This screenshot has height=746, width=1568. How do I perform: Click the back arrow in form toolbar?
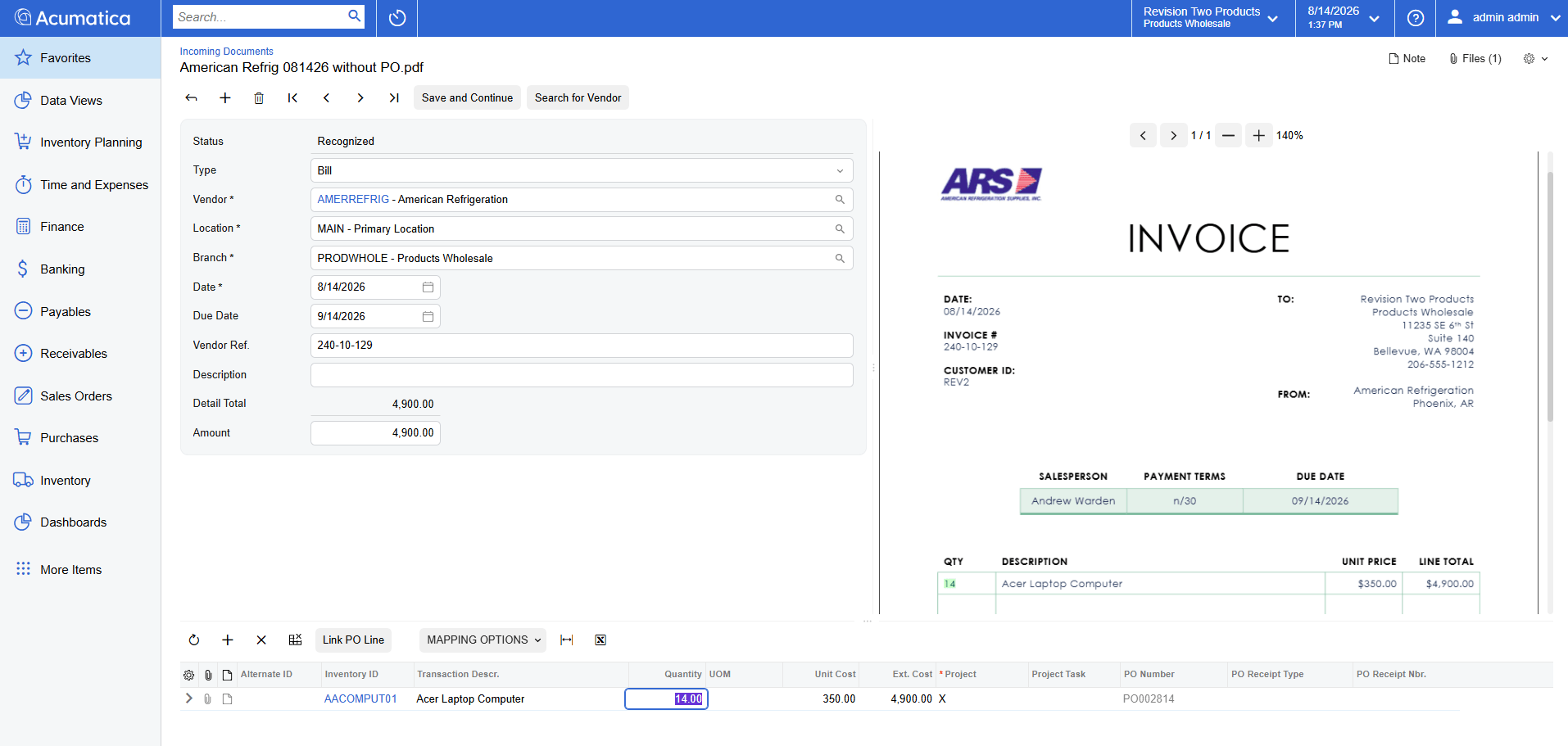pyautogui.click(x=191, y=97)
